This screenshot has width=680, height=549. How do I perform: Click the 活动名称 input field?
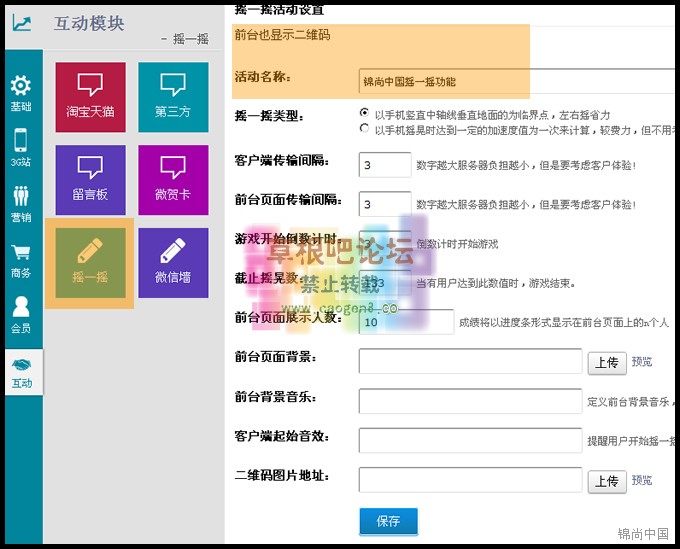click(x=517, y=81)
